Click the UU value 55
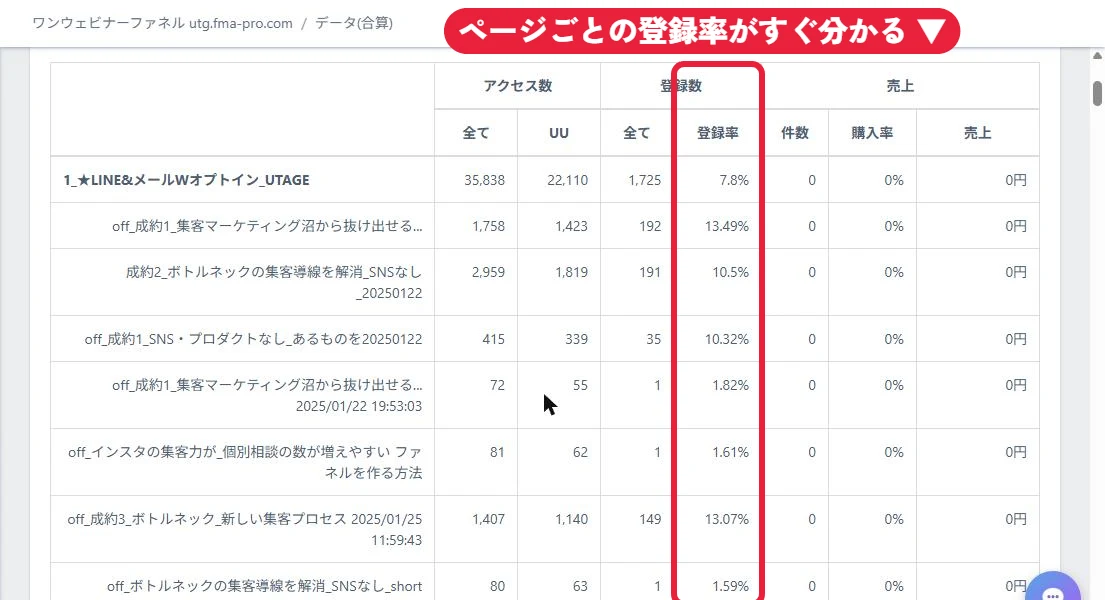1105x600 pixels. [x=580, y=385]
